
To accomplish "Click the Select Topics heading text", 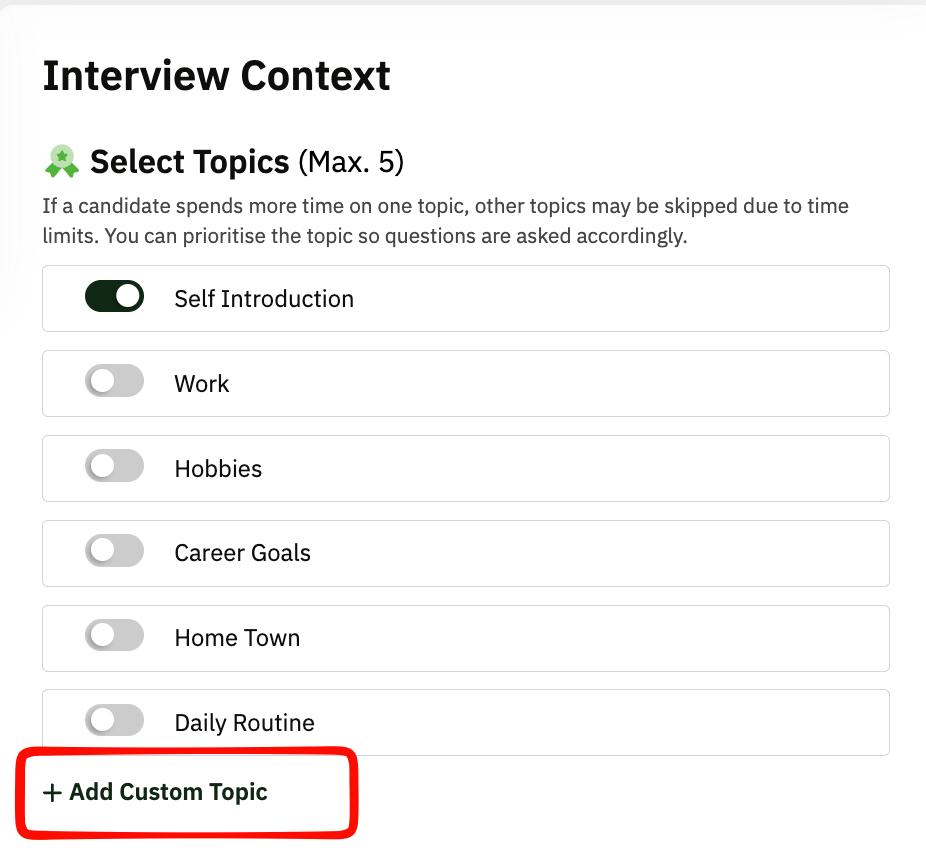I will 190,162.
